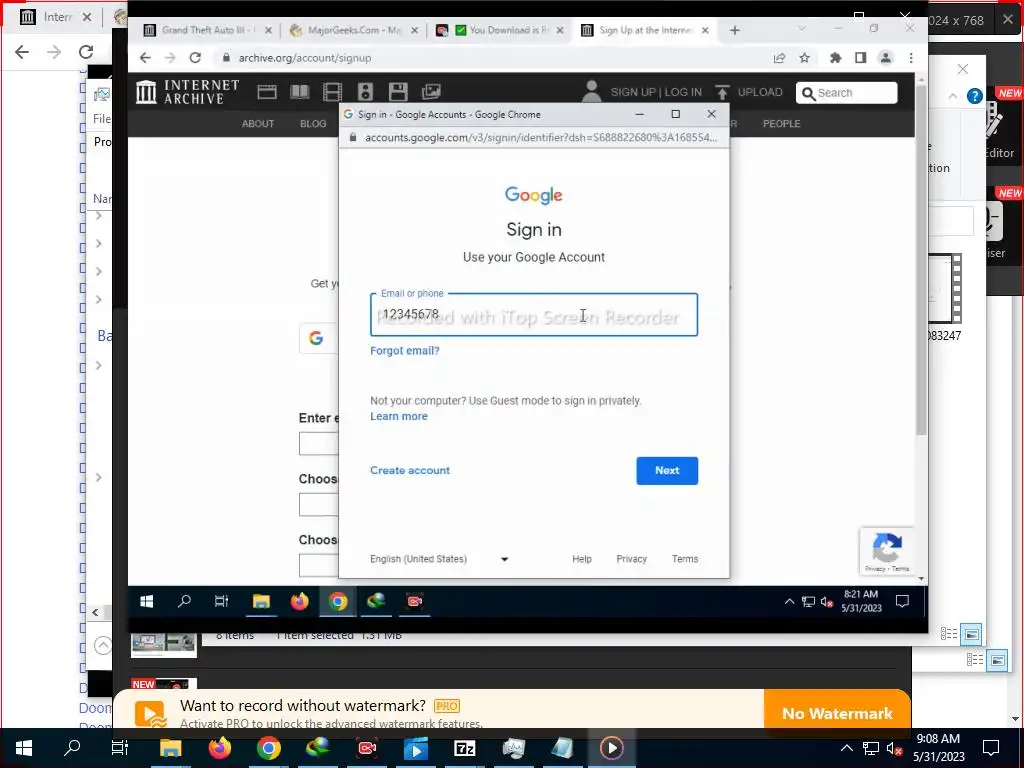
Task: Add a new tab with the plus button
Action: point(735,30)
